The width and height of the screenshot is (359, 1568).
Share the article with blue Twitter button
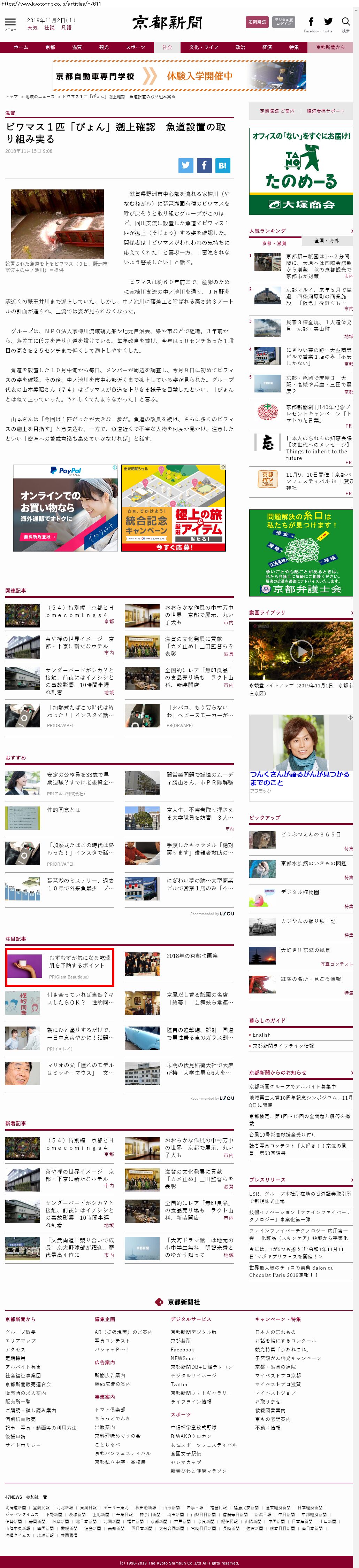click(x=186, y=165)
